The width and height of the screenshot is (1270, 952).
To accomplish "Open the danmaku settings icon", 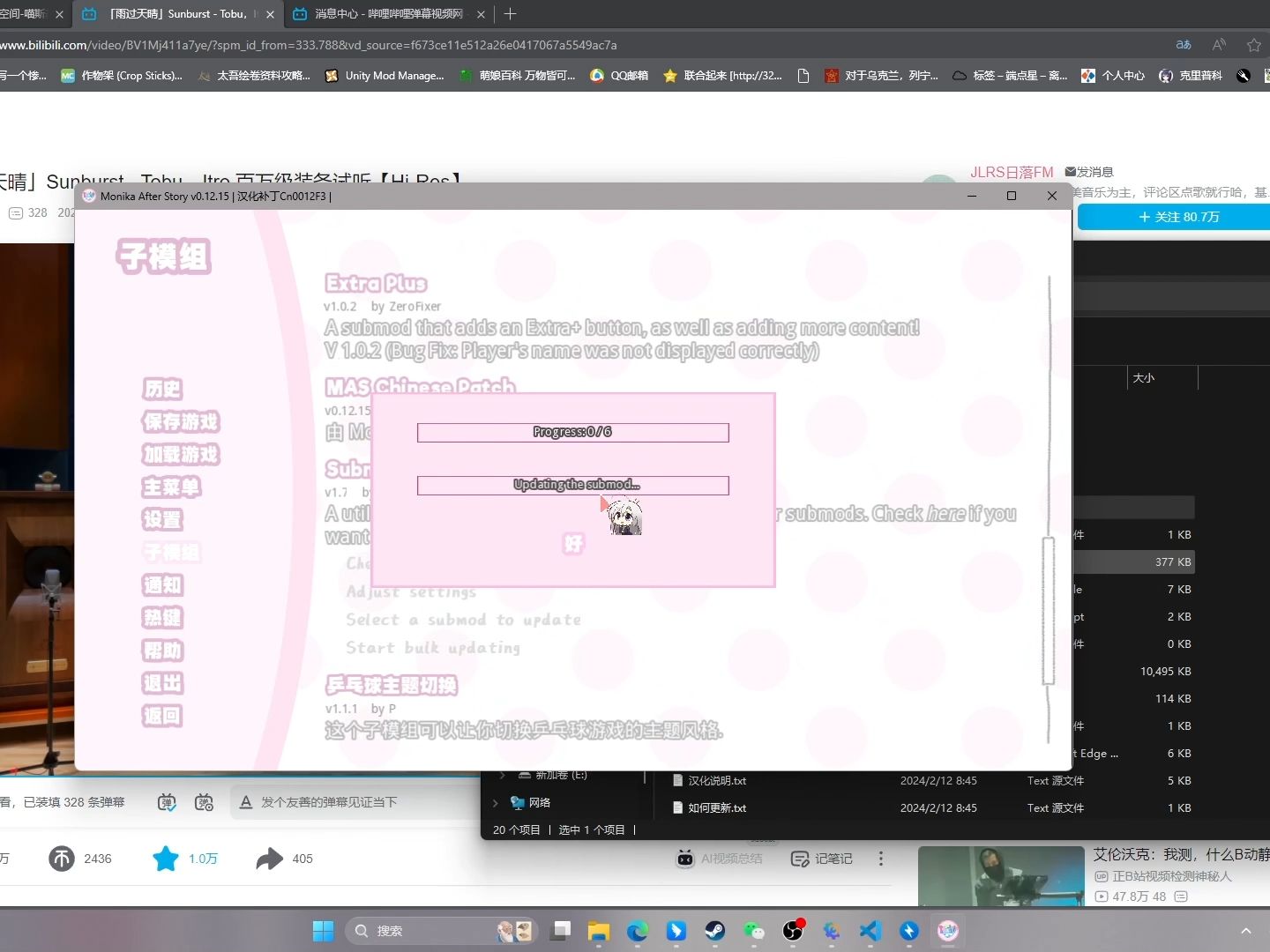I will click(x=204, y=802).
